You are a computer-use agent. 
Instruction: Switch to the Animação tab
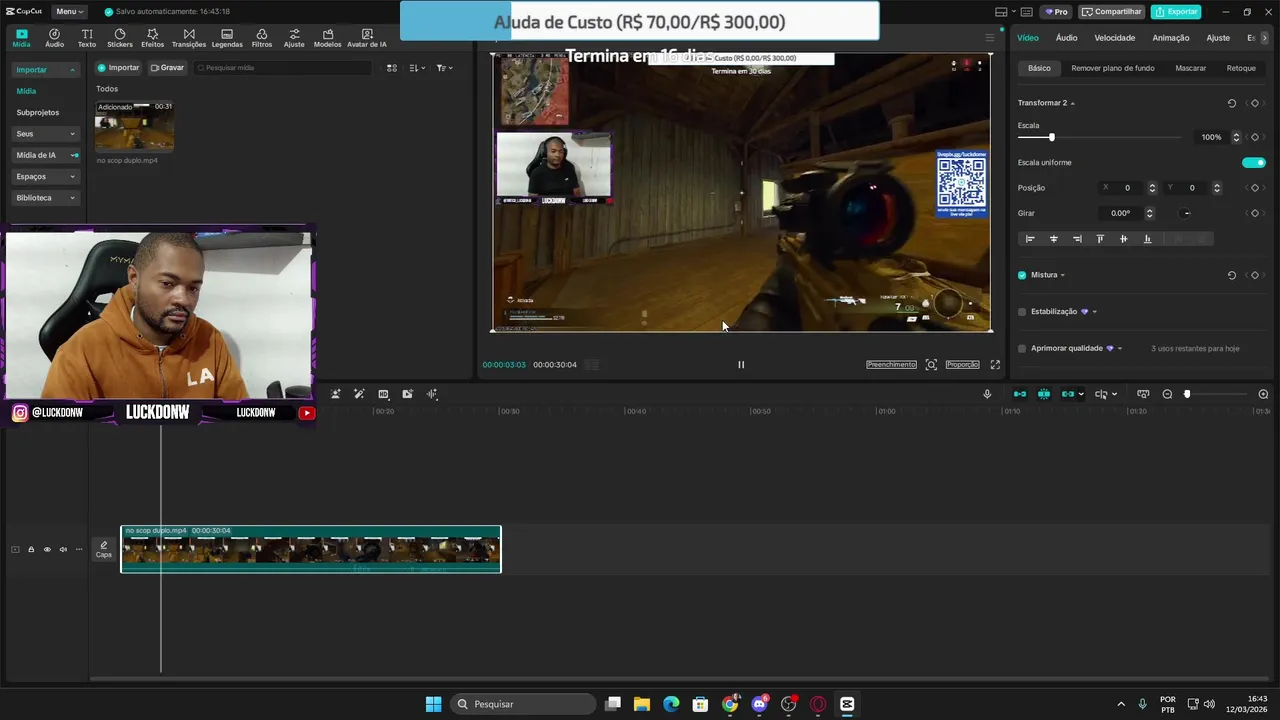(x=1170, y=38)
